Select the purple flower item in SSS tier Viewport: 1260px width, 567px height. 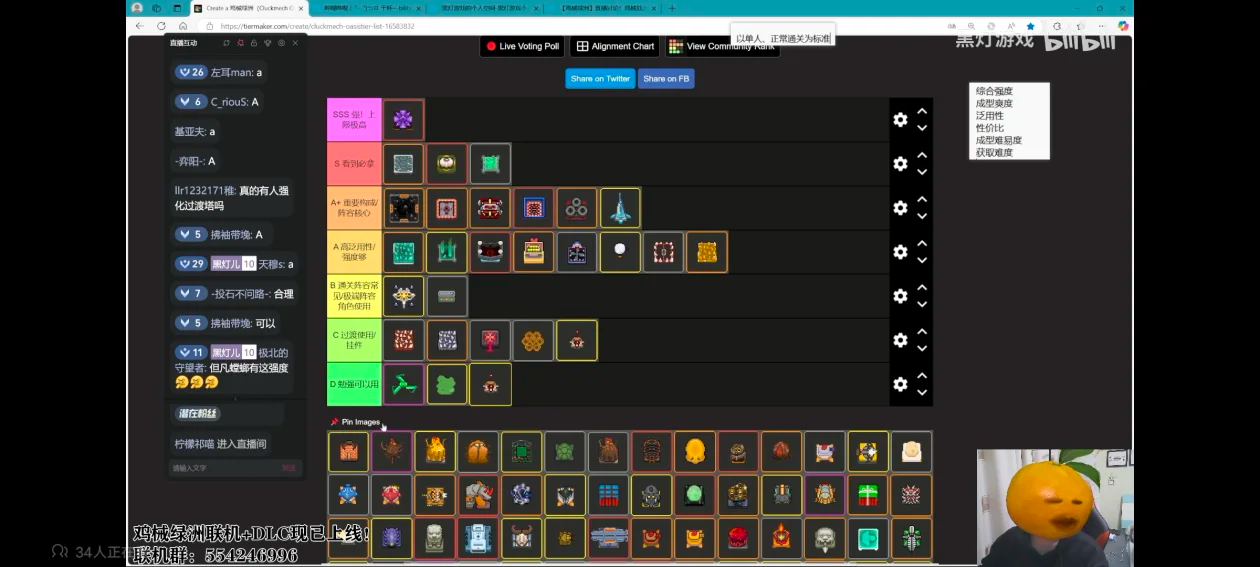coord(403,120)
